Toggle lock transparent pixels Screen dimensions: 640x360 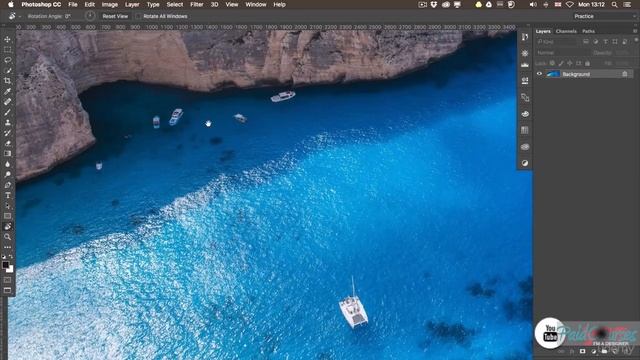click(x=552, y=63)
